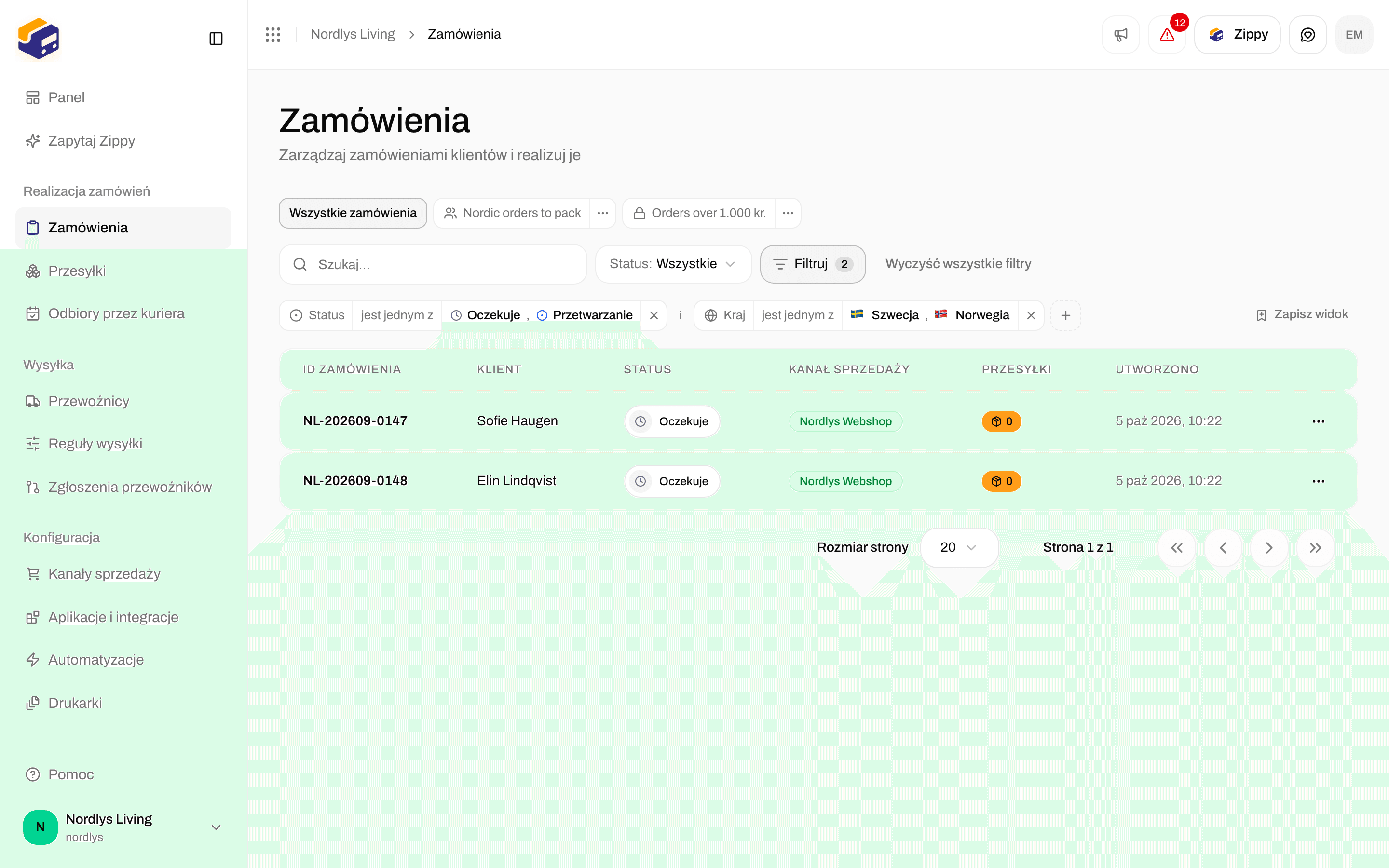Open Automatyzacje in the sidebar

tap(123, 660)
